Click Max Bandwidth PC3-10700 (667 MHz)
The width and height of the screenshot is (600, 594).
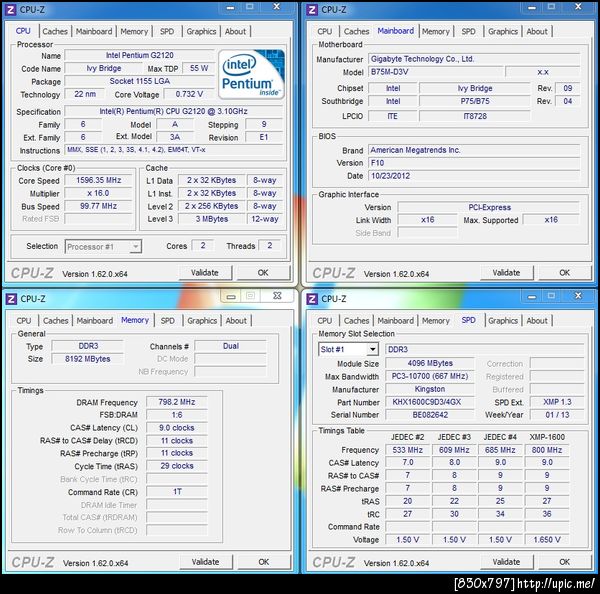[x=430, y=376]
